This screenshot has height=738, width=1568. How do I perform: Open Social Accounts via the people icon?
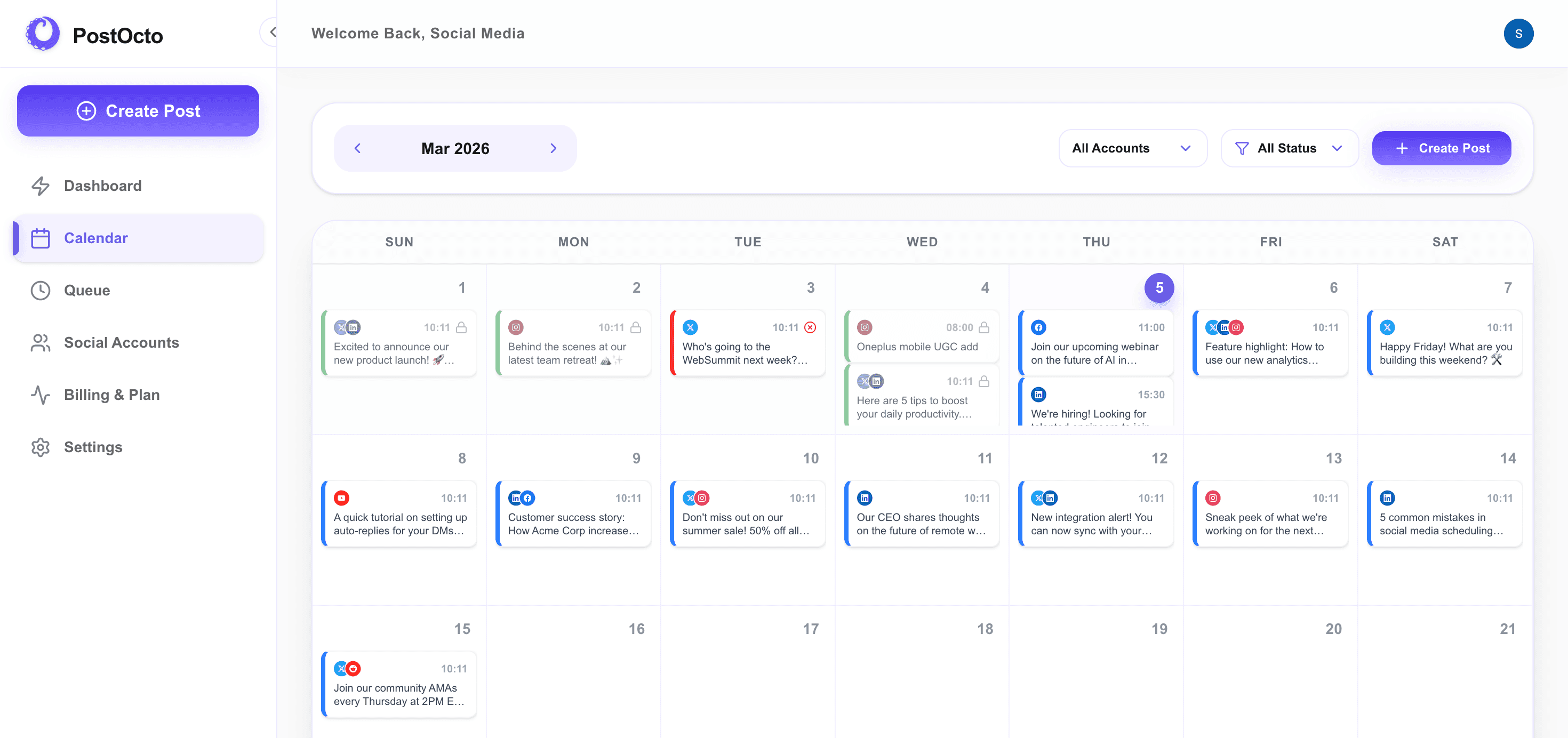click(x=40, y=342)
